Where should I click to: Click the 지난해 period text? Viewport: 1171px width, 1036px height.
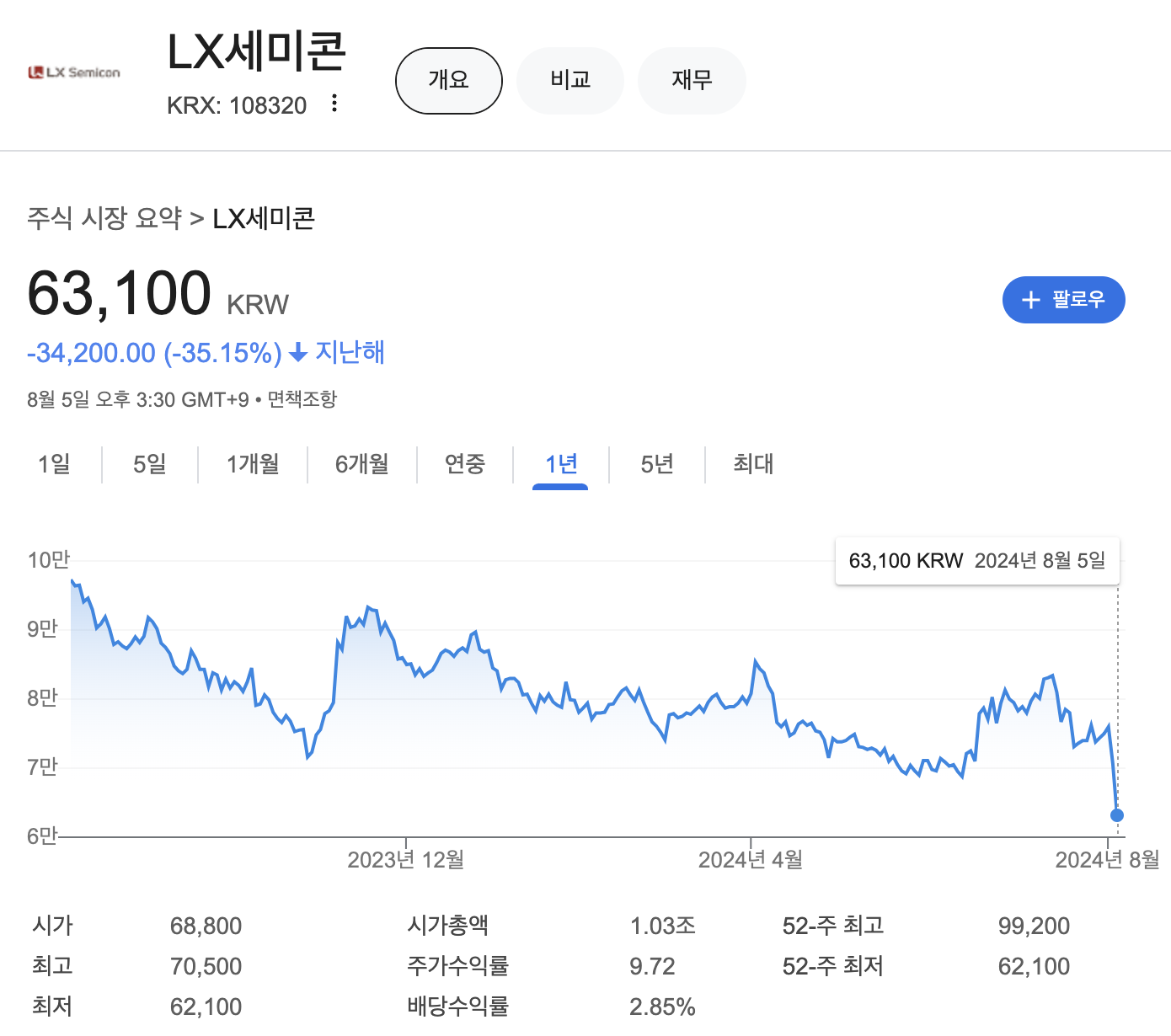pos(350,352)
